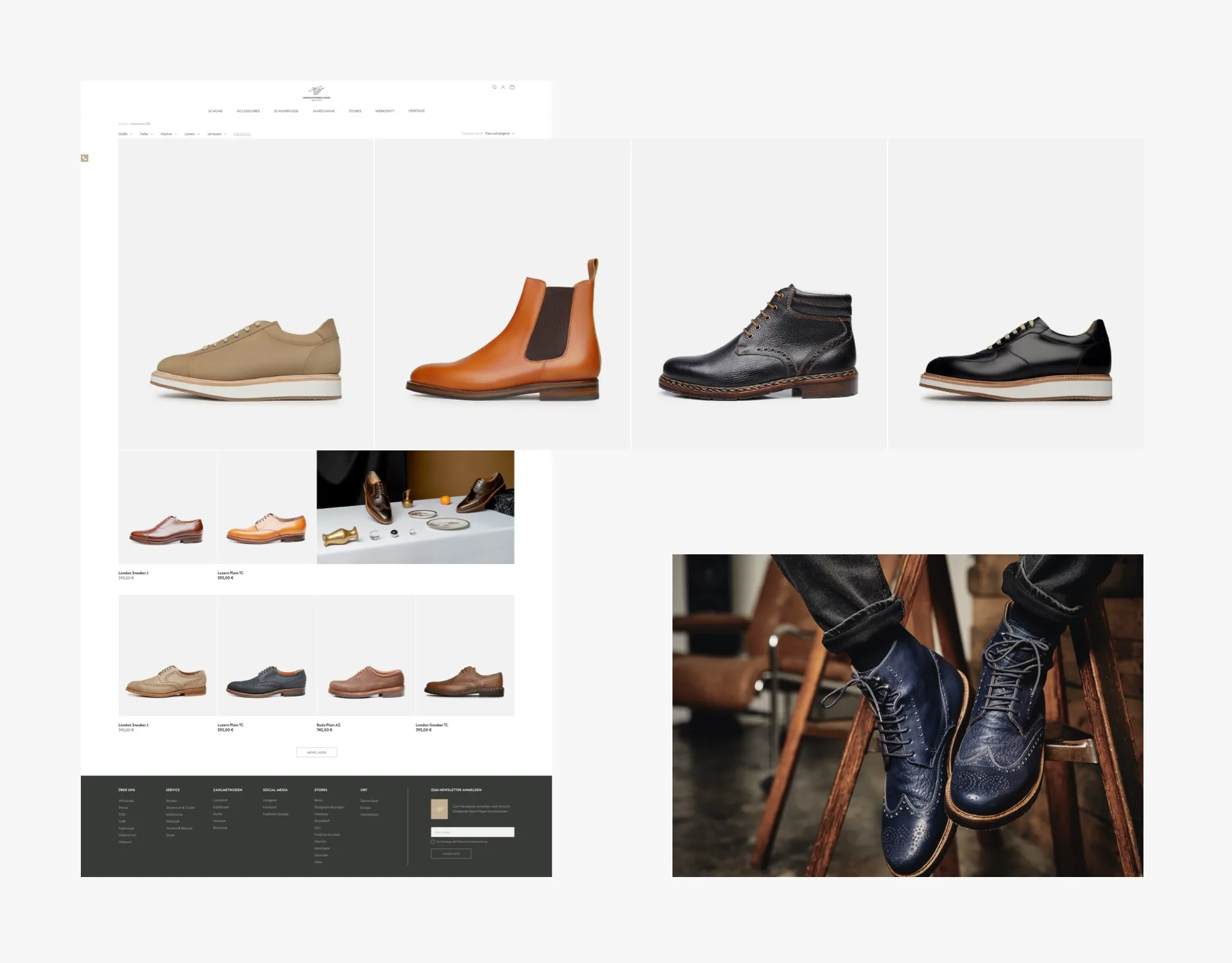Expand the Leisten filter dropdown
This screenshot has width=1232, height=963.
[x=191, y=134]
